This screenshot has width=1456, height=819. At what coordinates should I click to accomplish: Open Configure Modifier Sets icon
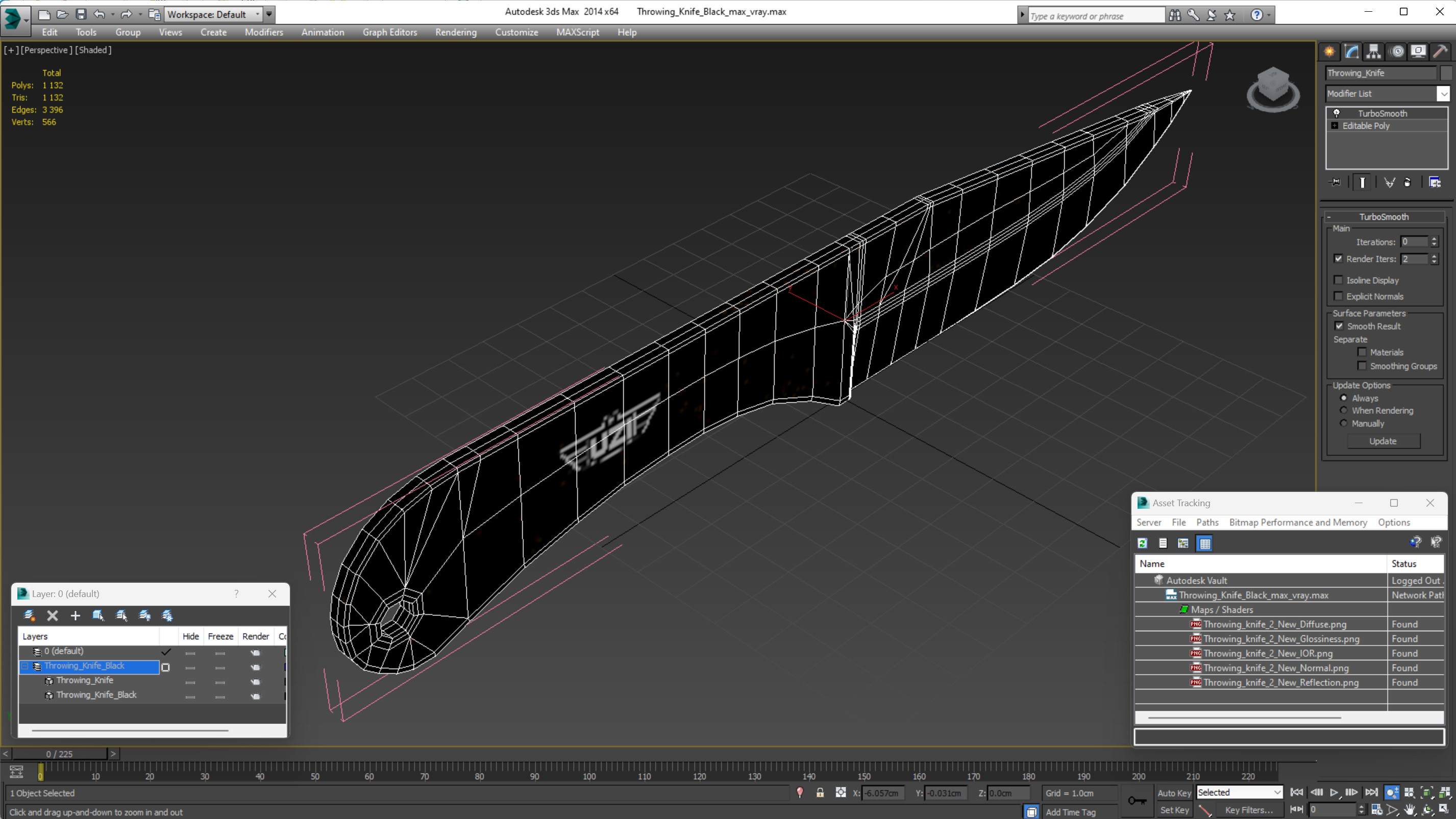pos(1435,182)
